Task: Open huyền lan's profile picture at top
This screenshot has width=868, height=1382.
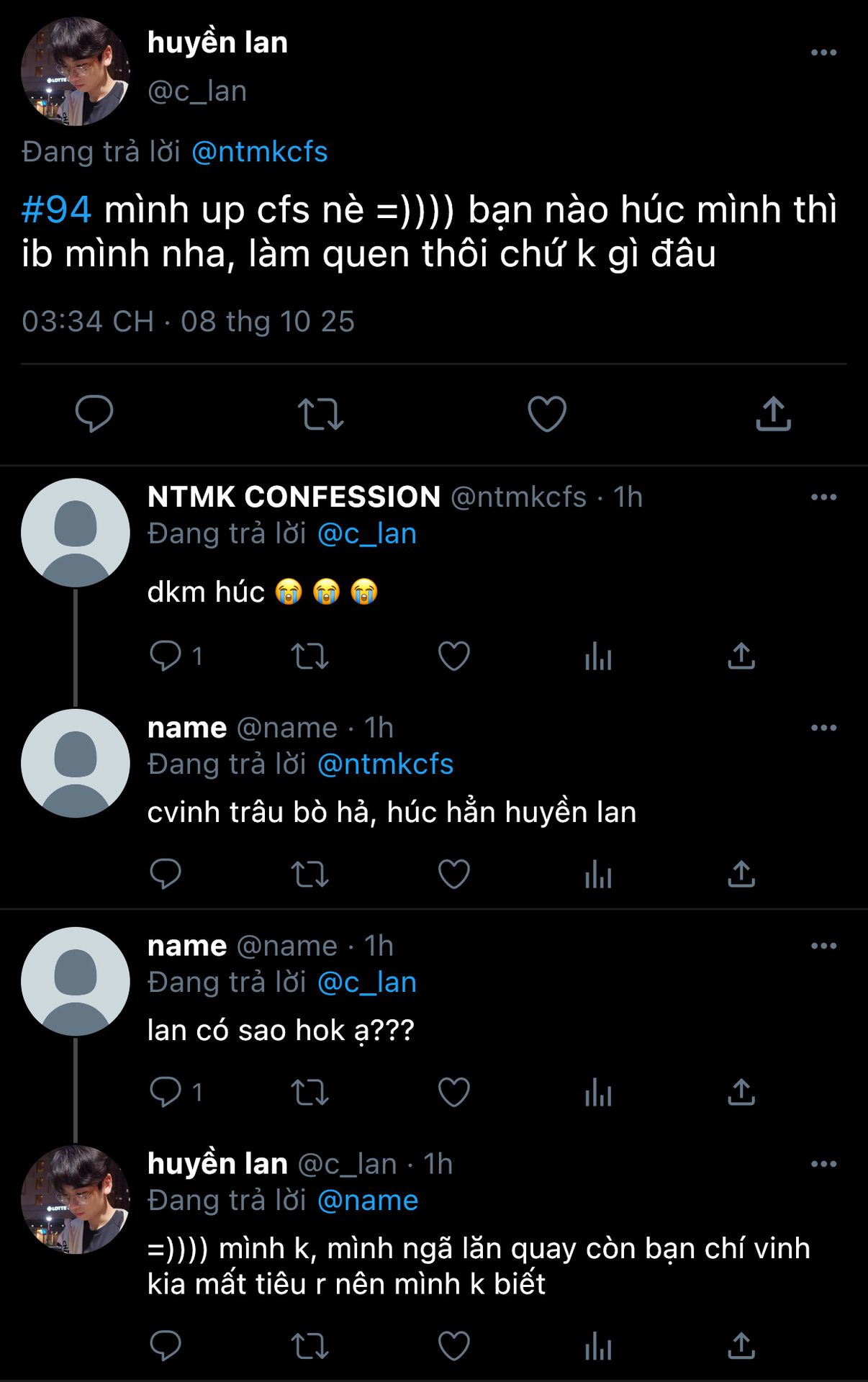Action: click(76, 71)
